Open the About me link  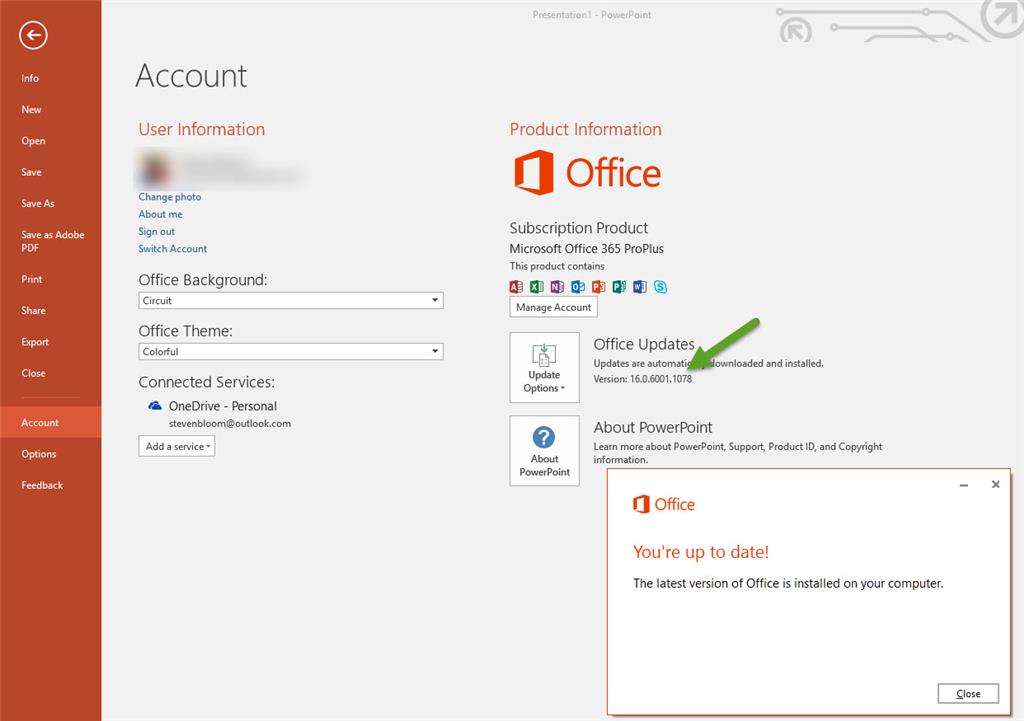pos(161,214)
